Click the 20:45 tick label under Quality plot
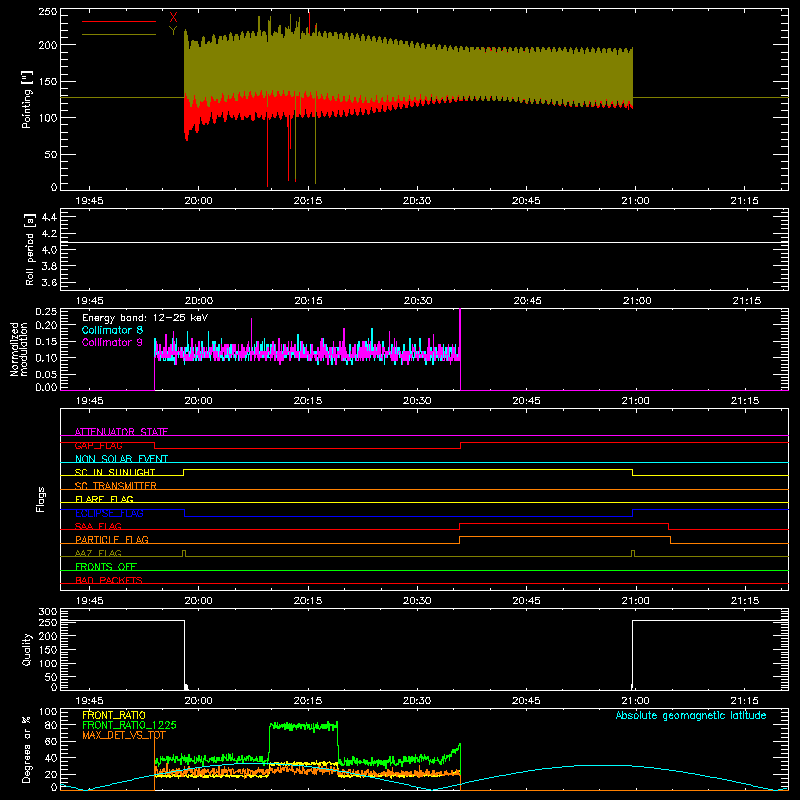Screen dimensions: 800x800 526,701
